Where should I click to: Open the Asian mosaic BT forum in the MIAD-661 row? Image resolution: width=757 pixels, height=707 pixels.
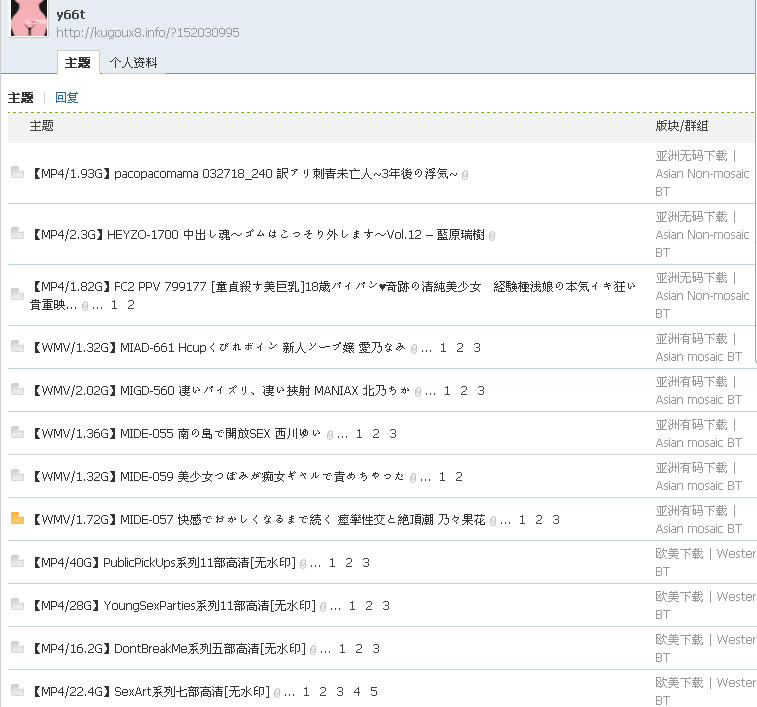(x=698, y=347)
